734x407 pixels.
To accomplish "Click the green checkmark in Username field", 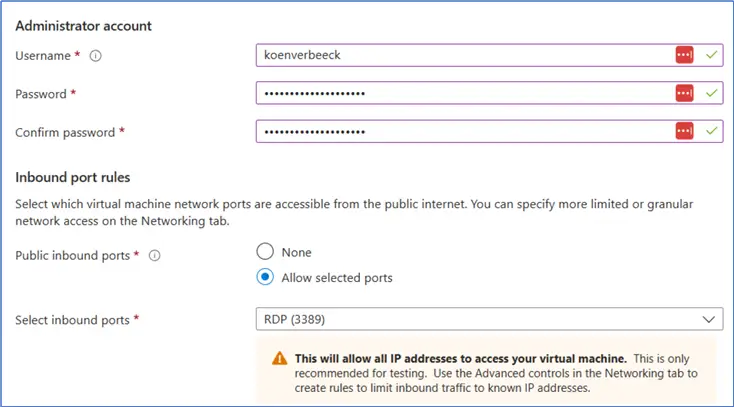I will (711, 55).
